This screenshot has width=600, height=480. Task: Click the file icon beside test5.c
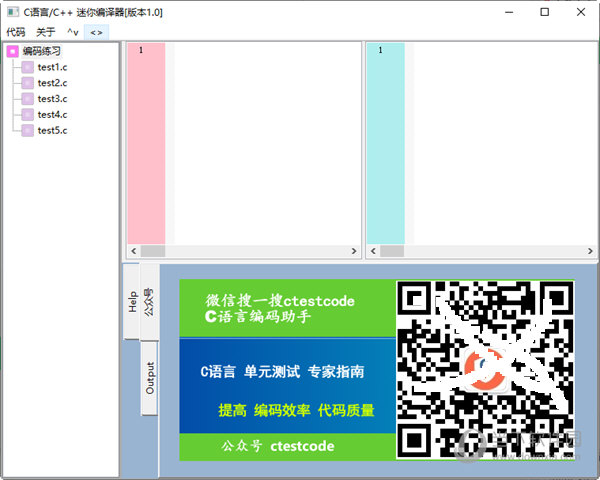[28, 131]
